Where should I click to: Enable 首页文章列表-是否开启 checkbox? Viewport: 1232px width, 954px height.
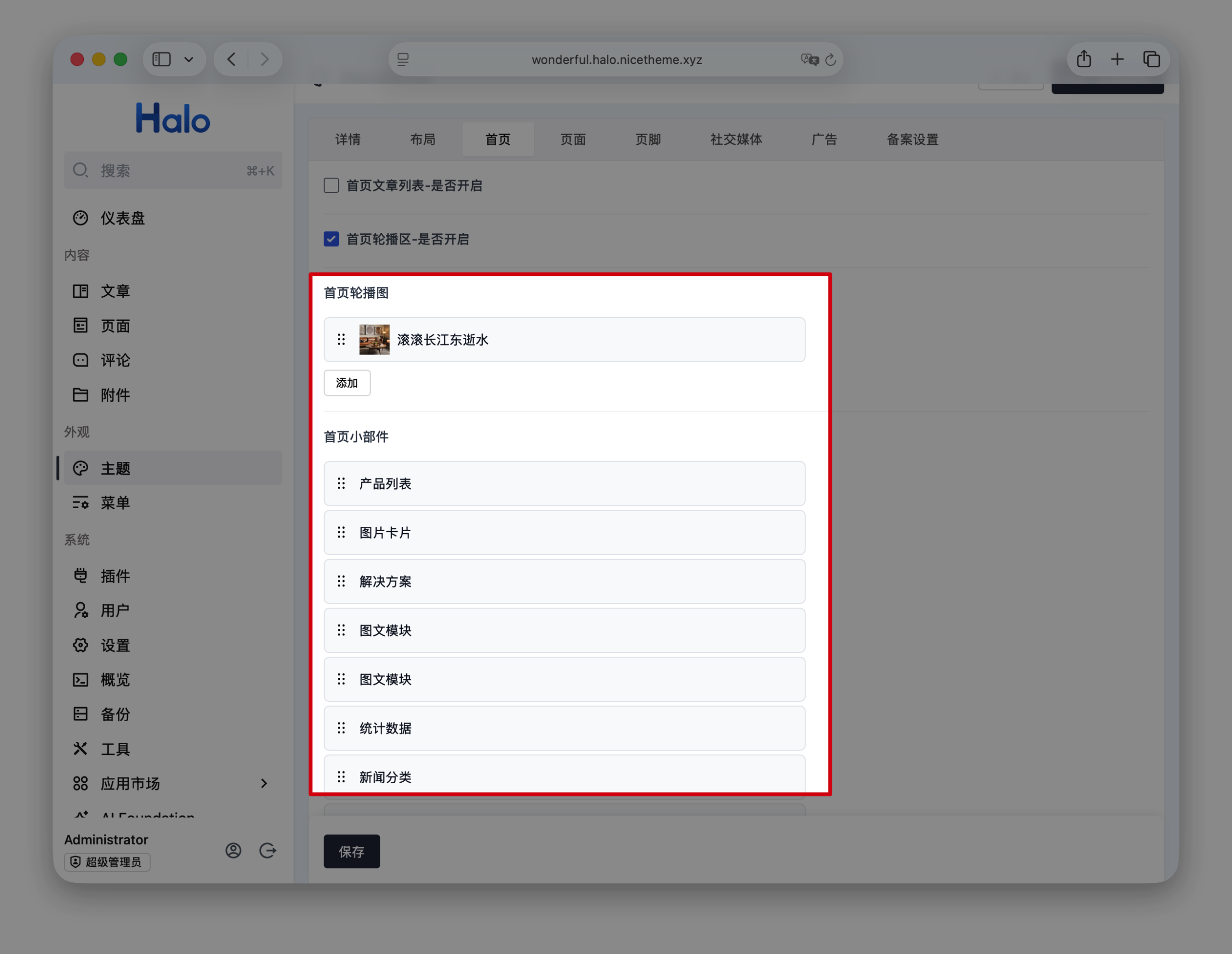(x=331, y=186)
